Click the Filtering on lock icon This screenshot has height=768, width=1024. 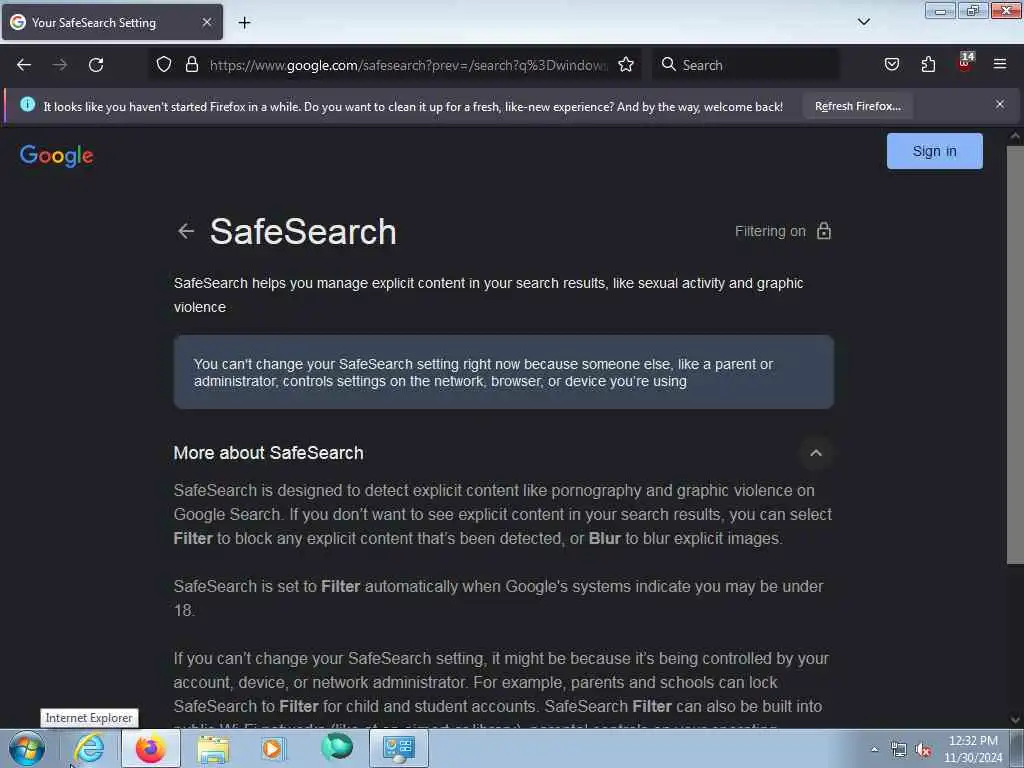coord(824,231)
